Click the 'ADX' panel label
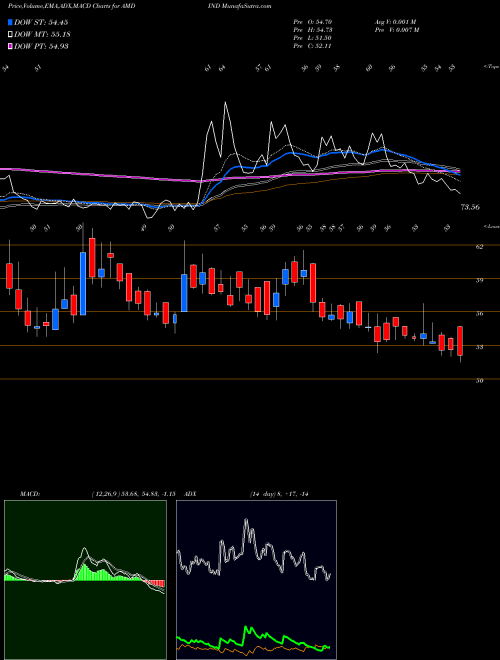 click(x=191, y=494)
